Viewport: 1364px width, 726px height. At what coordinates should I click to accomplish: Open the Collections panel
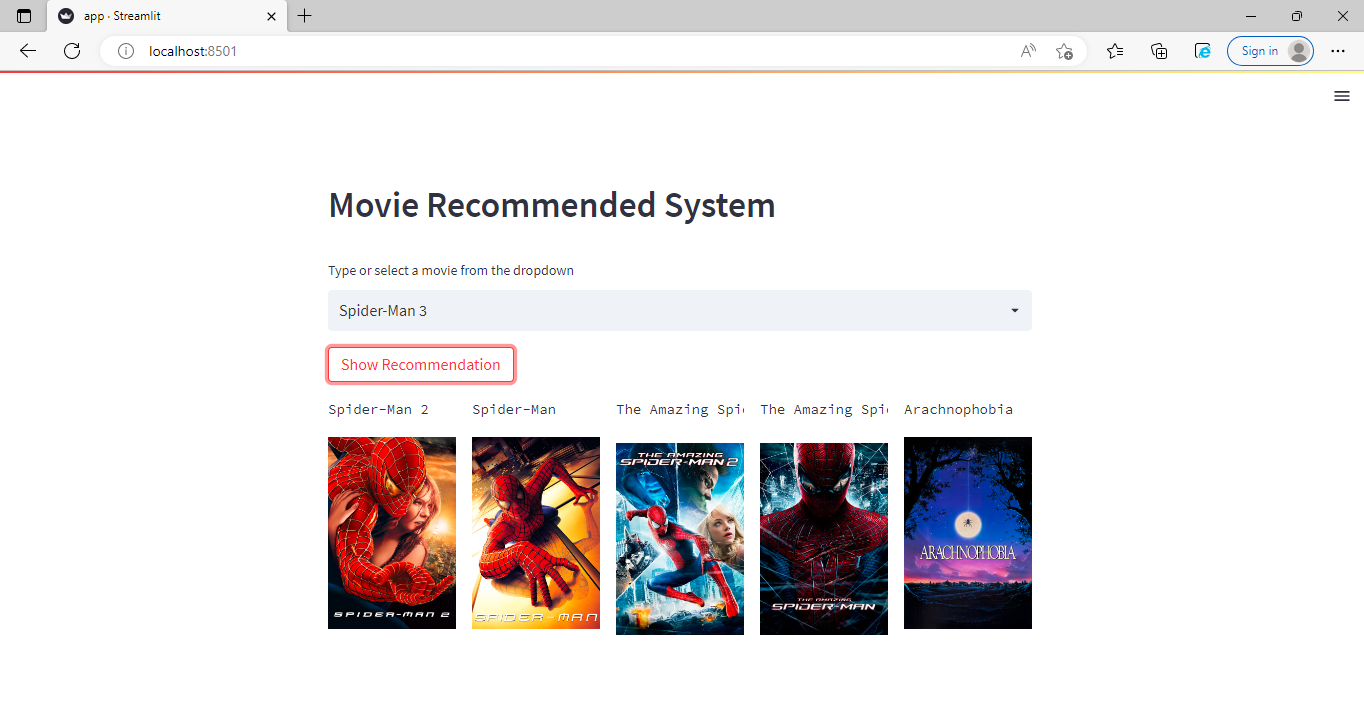1159,50
